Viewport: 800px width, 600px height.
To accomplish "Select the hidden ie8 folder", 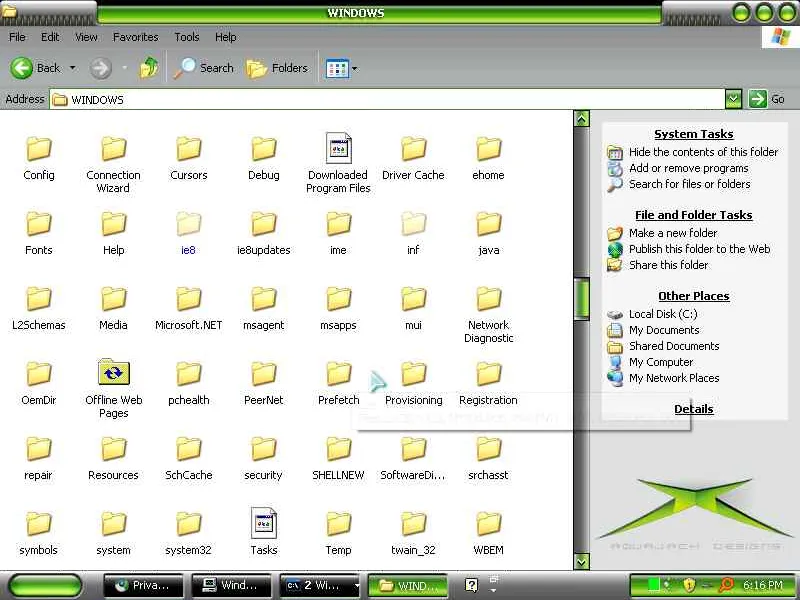I will [x=188, y=234].
